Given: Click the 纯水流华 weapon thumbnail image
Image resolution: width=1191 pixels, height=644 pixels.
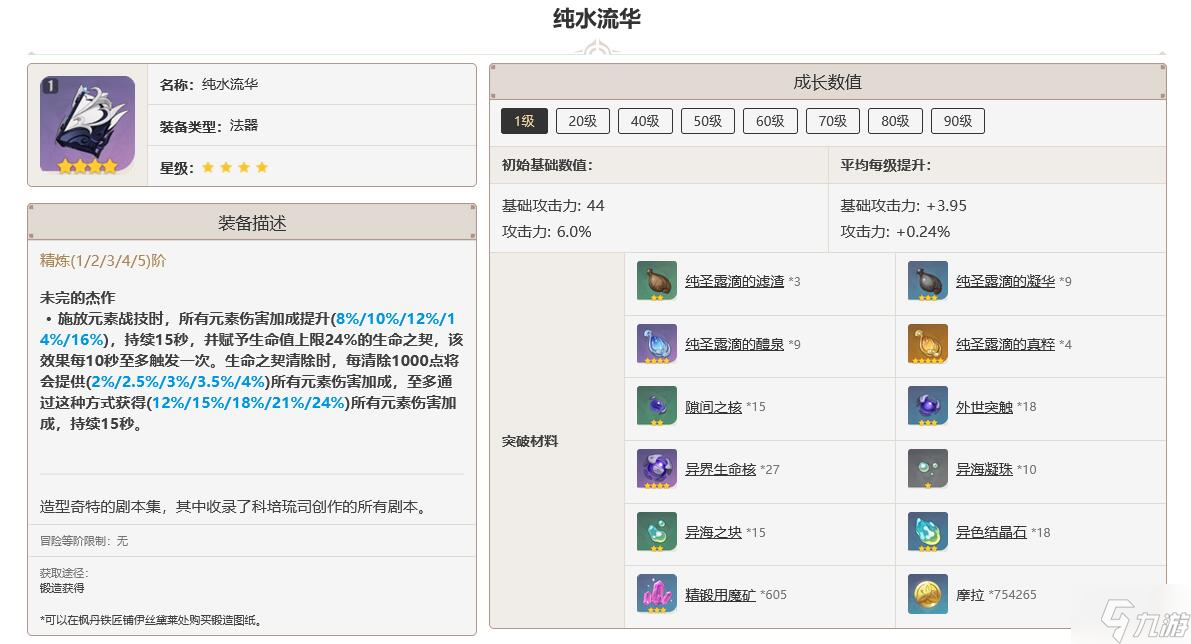Looking at the screenshot, I should coord(87,125).
